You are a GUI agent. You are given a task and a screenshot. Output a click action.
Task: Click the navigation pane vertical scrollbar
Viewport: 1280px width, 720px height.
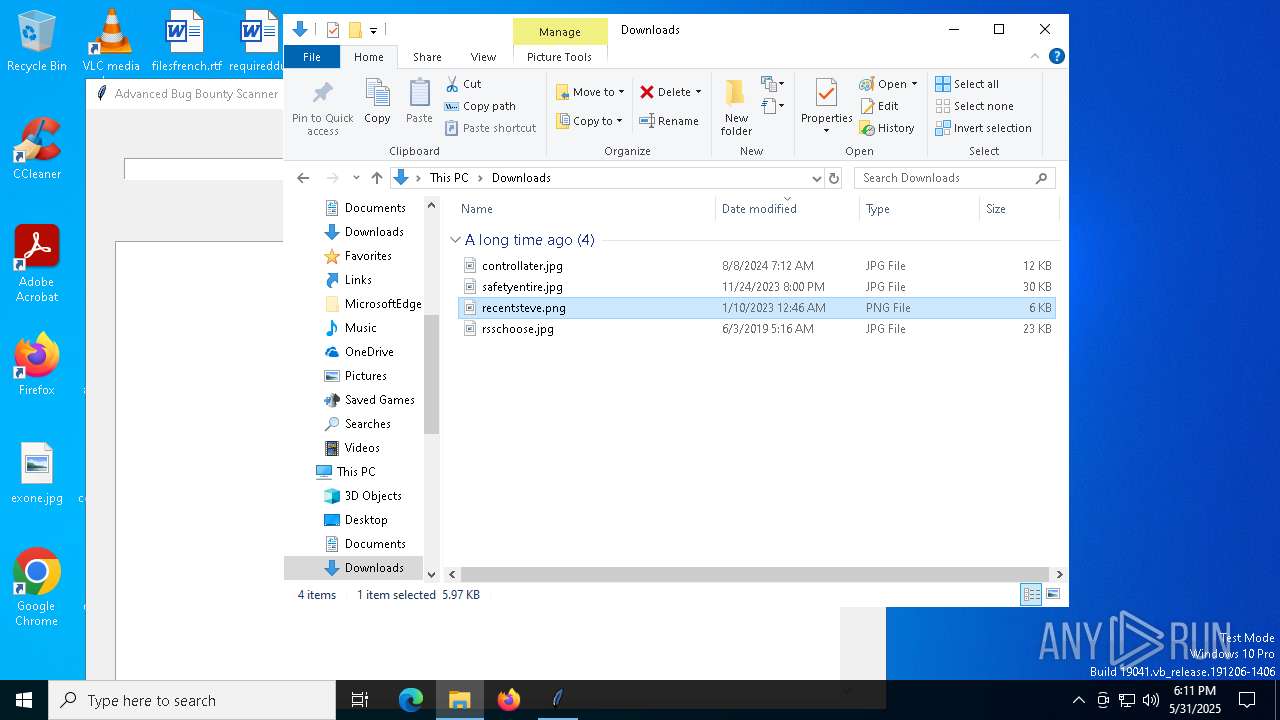(x=432, y=374)
